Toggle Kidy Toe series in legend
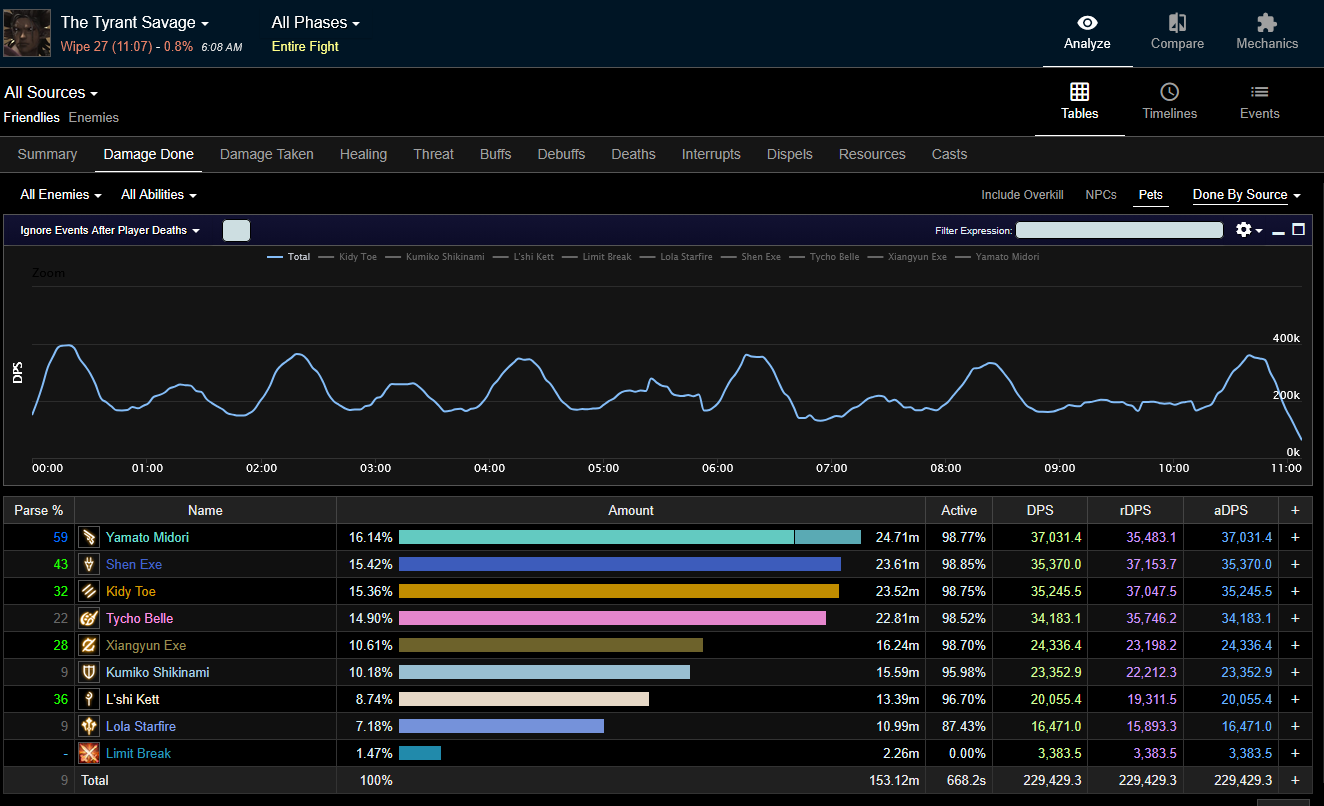The height and width of the screenshot is (806, 1324). pos(347,257)
